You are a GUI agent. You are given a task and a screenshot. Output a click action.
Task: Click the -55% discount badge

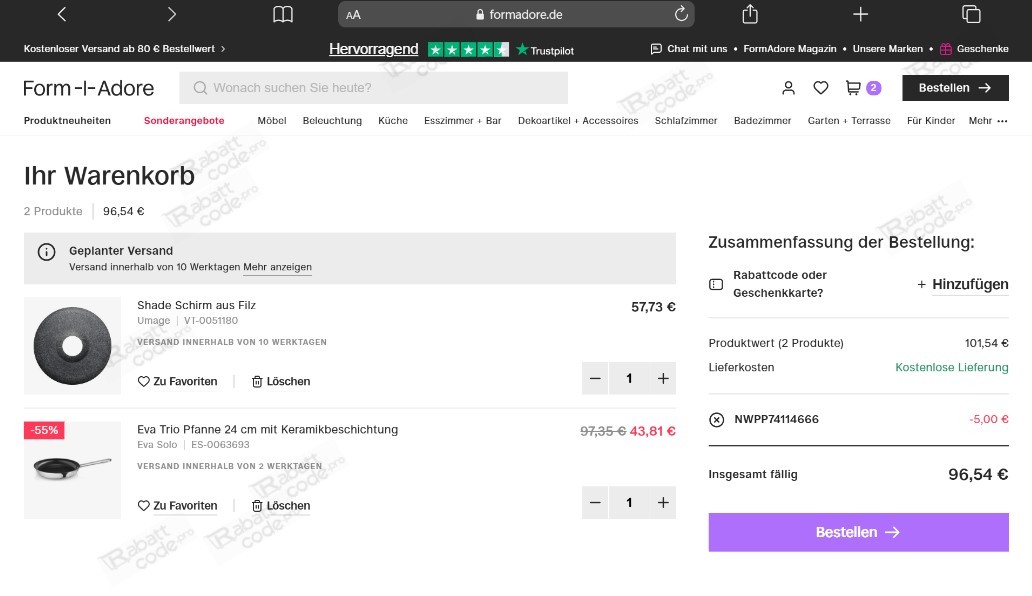(44, 430)
